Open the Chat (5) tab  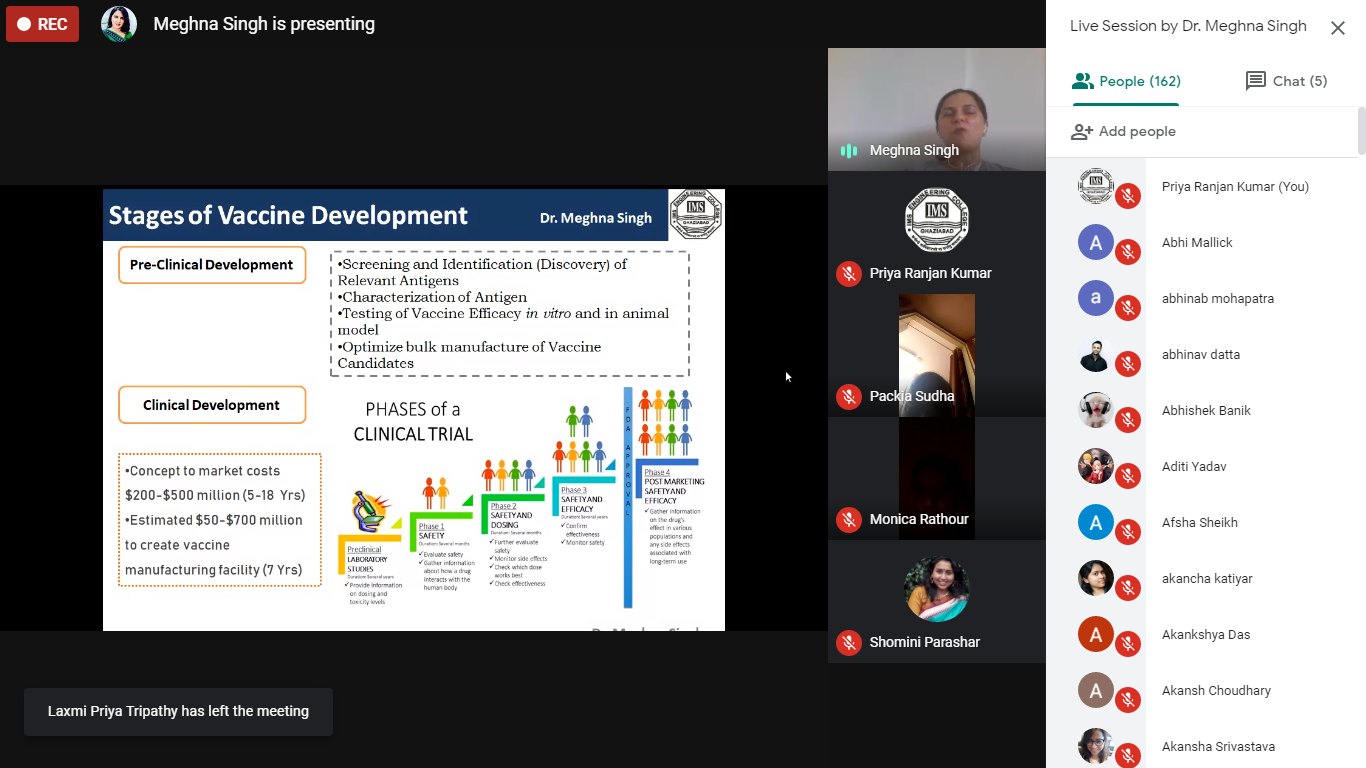pos(1286,81)
